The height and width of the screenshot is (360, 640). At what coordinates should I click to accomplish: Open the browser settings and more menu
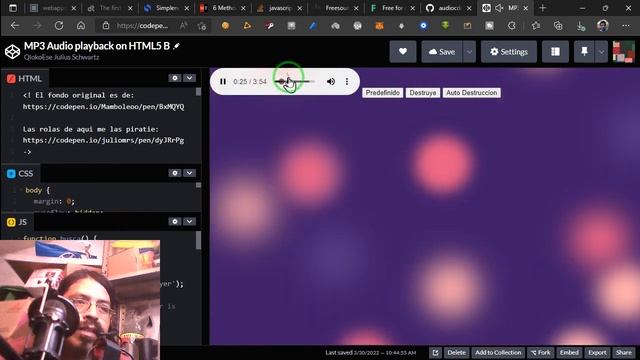[625, 26]
